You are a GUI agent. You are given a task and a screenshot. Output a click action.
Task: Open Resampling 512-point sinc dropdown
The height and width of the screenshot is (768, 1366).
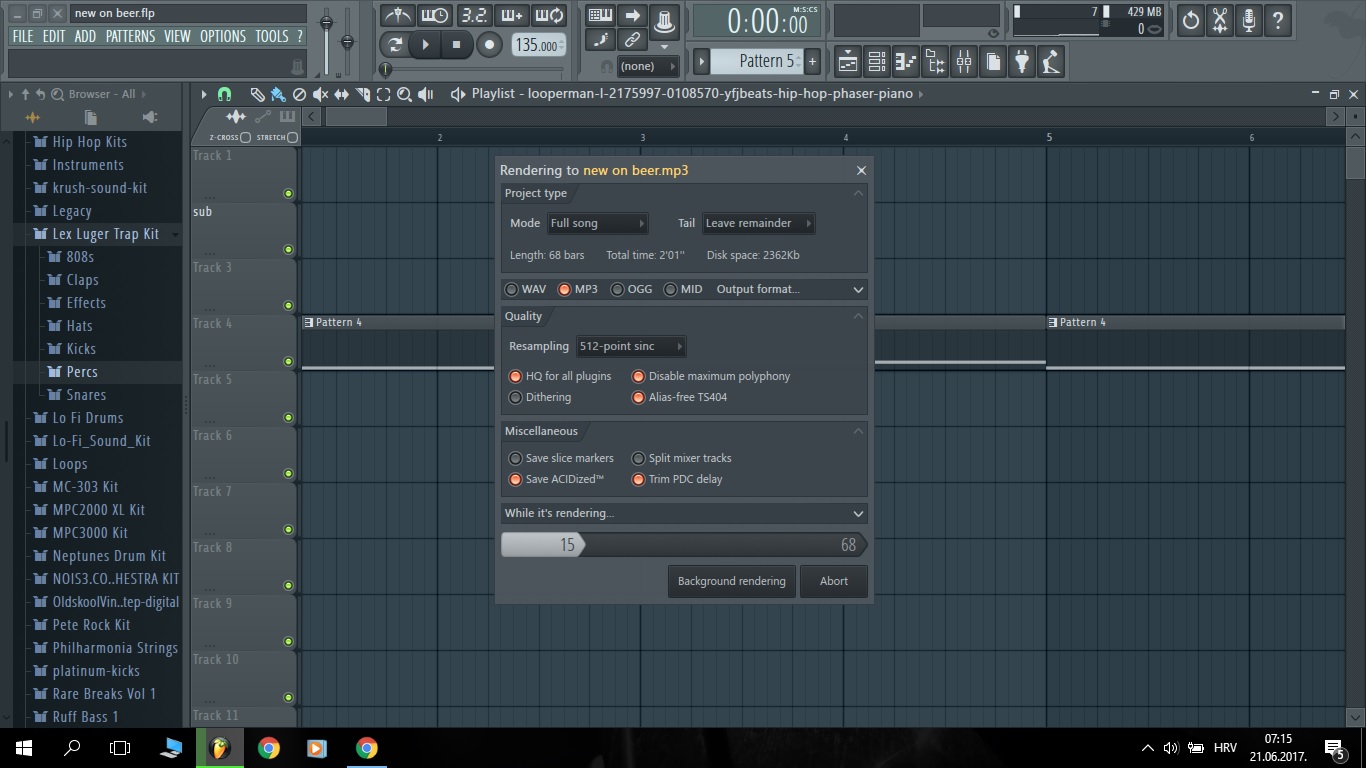(631, 346)
